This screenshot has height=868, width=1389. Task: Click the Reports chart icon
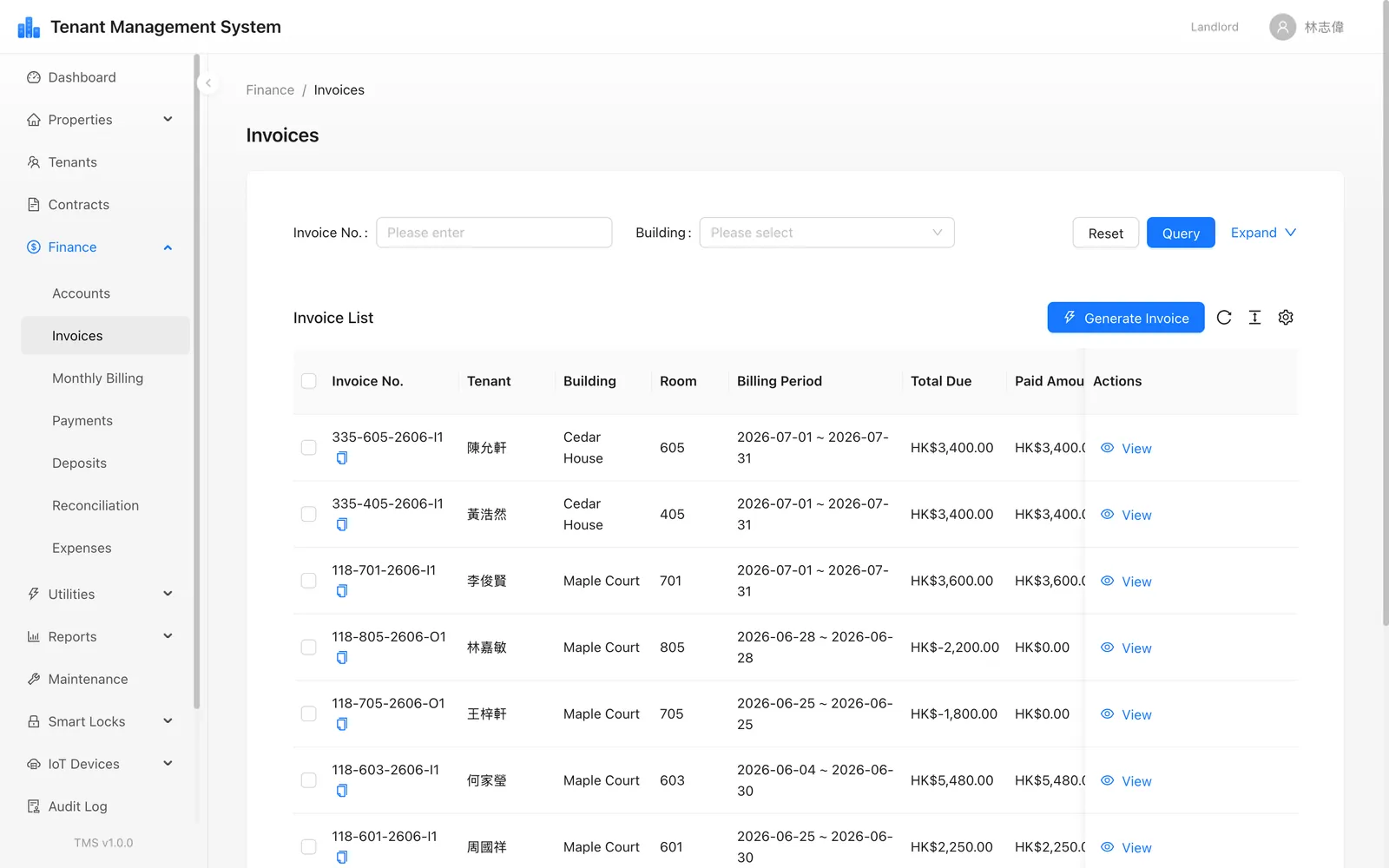tap(34, 636)
